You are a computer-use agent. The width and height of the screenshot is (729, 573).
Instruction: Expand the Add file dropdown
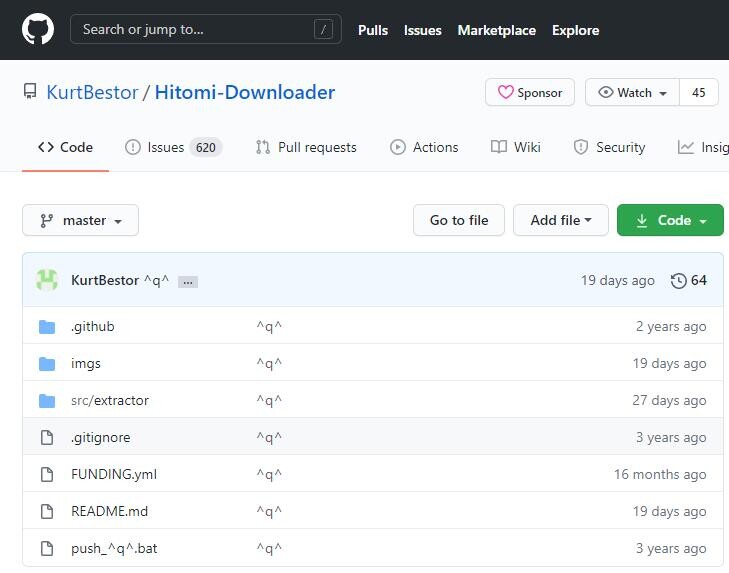(x=560, y=220)
